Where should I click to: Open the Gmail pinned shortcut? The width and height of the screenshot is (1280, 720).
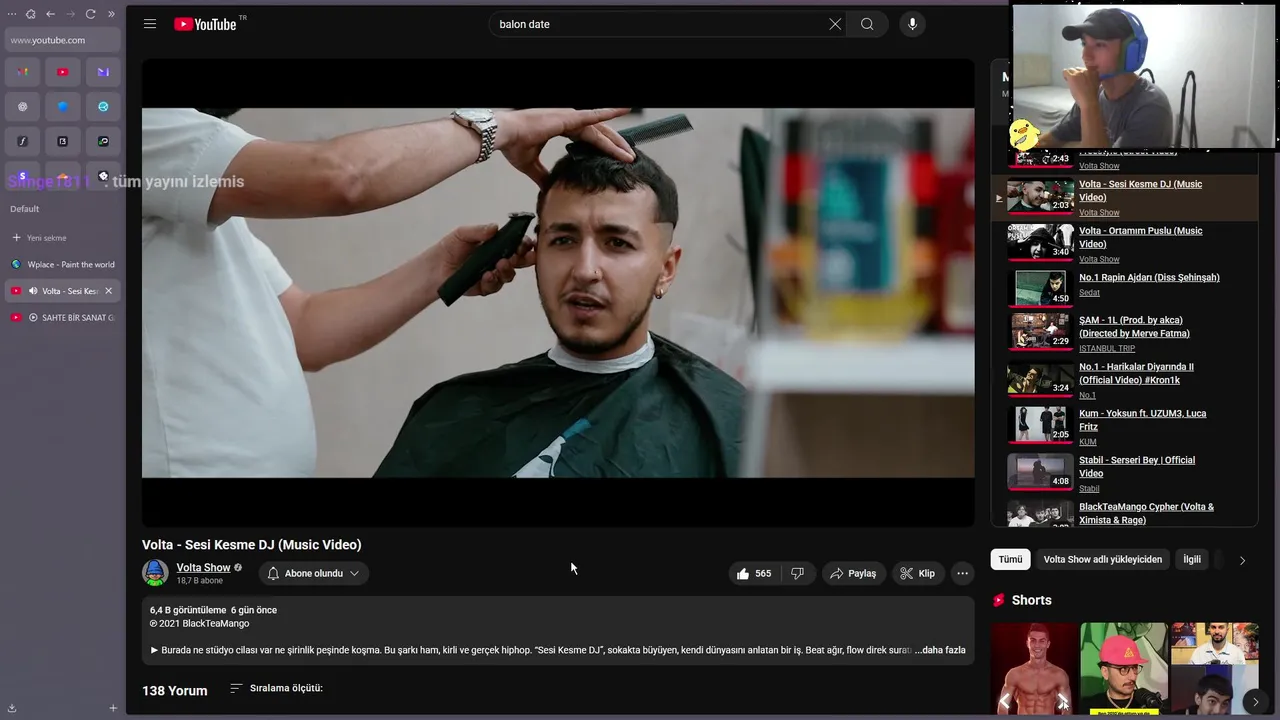click(x=23, y=72)
